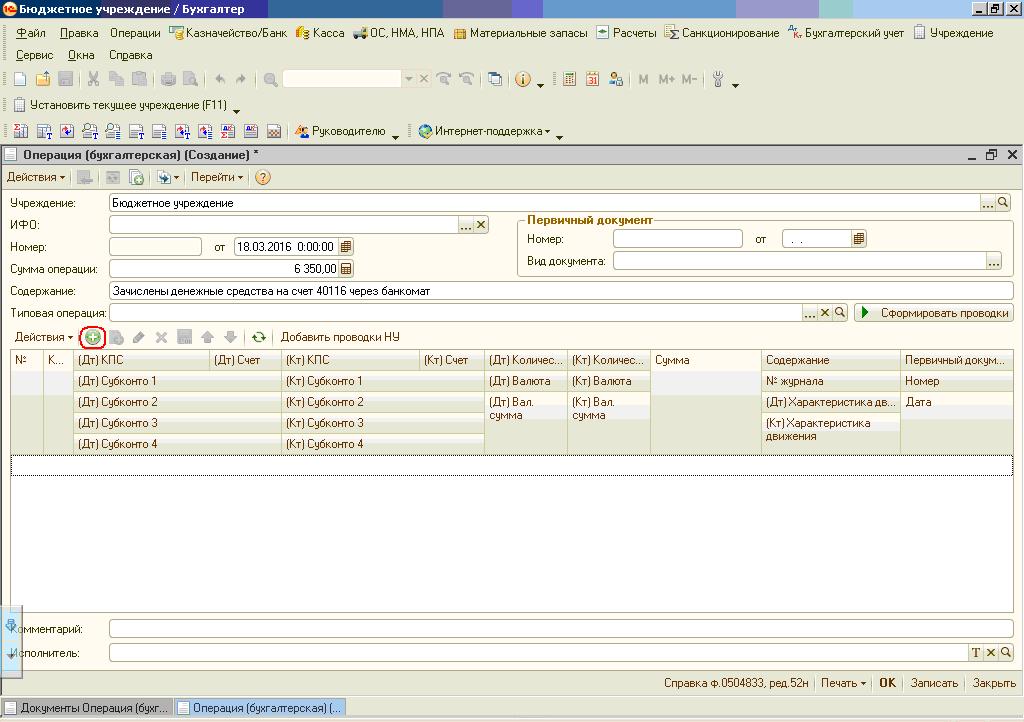Click the Закрыть button
The height and width of the screenshot is (722, 1024).
(994, 683)
